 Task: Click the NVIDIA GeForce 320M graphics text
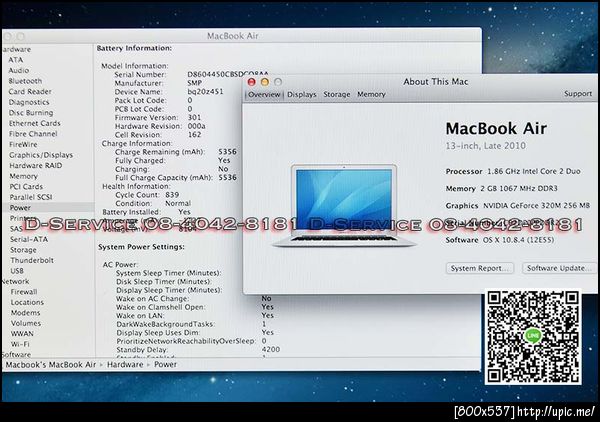tap(536, 206)
